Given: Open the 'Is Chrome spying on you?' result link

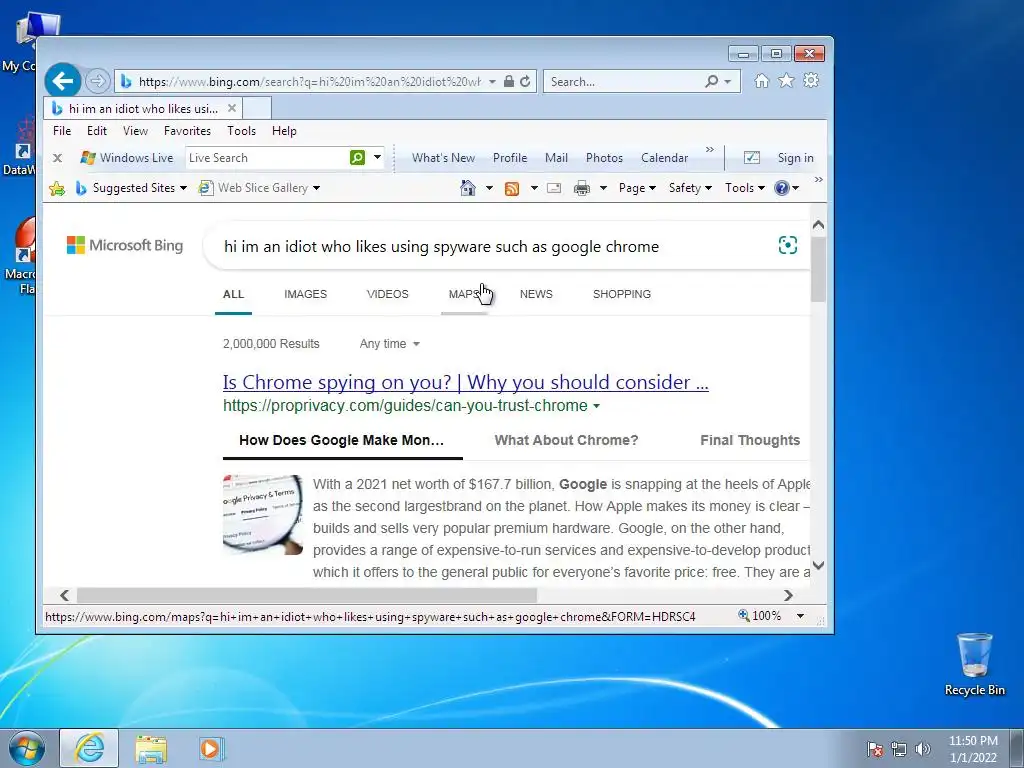Looking at the screenshot, I should coord(466,382).
